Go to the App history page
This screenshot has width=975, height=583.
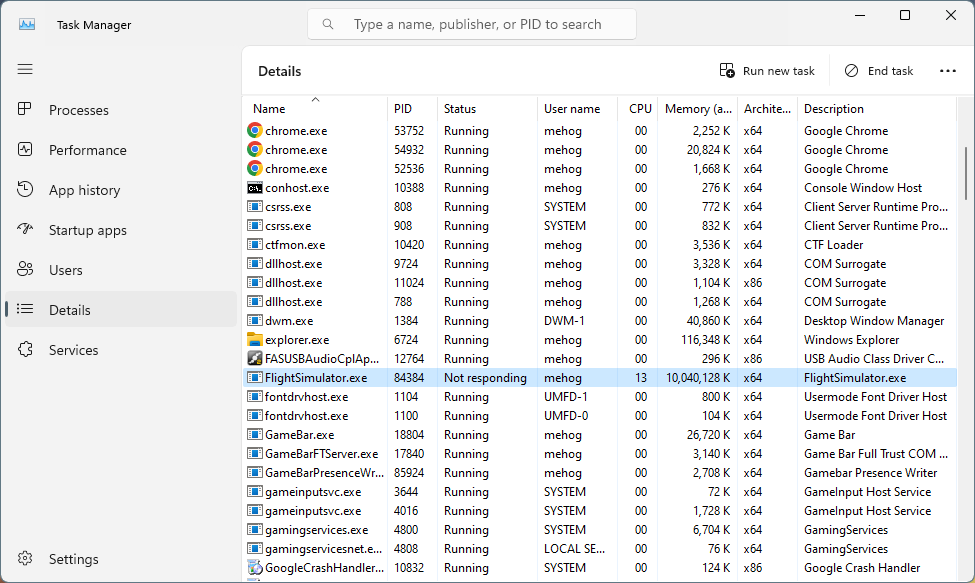121,190
